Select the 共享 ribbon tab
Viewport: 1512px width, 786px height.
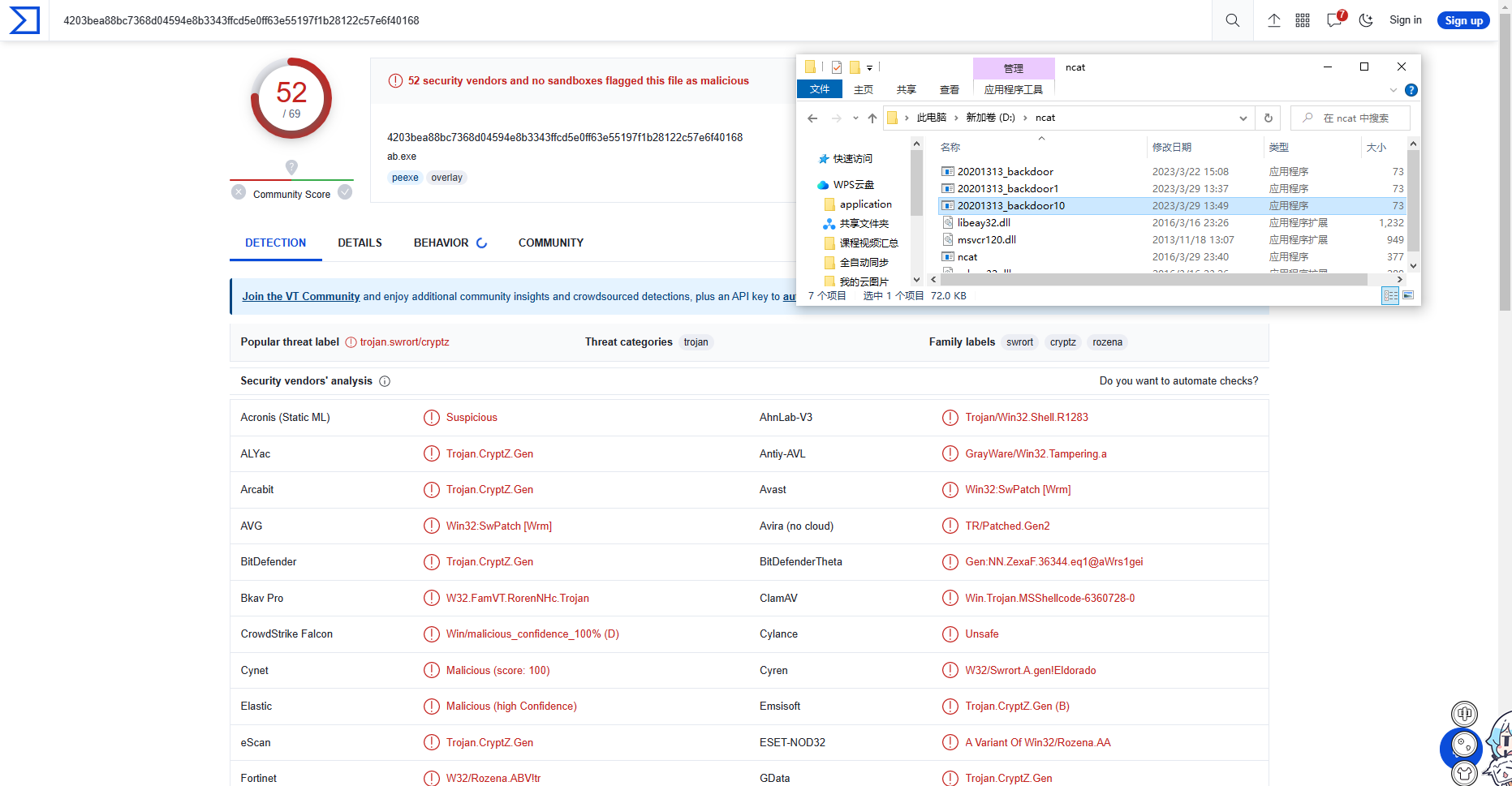[907, 90]
